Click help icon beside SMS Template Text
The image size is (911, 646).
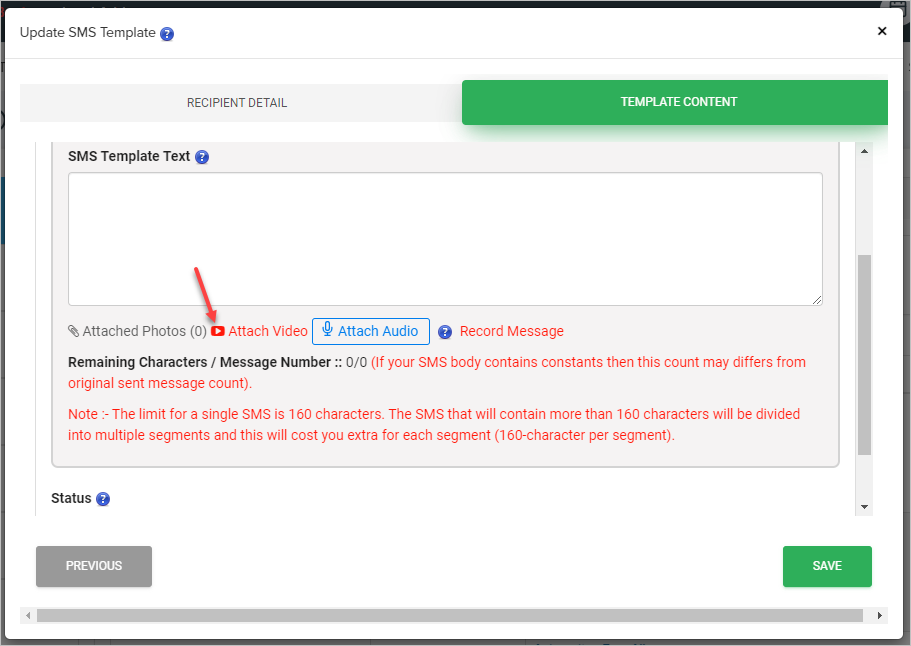pyautogui.click(x=202, y=157)
